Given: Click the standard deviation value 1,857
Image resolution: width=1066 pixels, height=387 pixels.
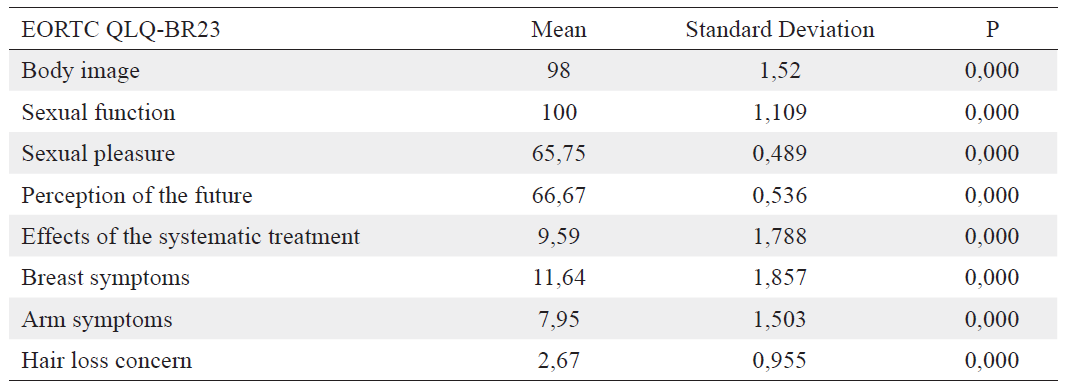Looking at the screenshot, I should tap(780, 278).
